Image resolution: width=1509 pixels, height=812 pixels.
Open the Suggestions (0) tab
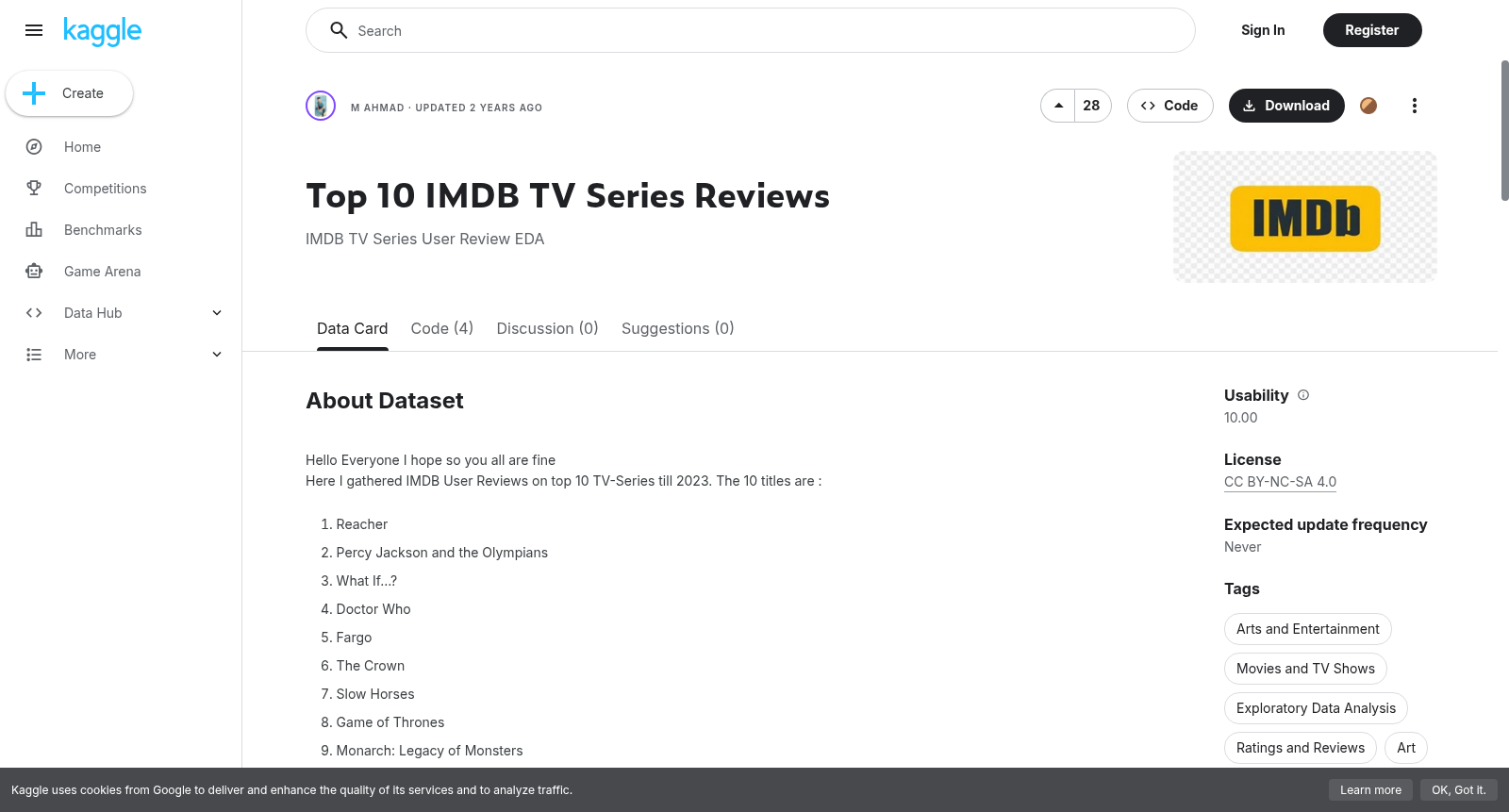click(678, 328)
